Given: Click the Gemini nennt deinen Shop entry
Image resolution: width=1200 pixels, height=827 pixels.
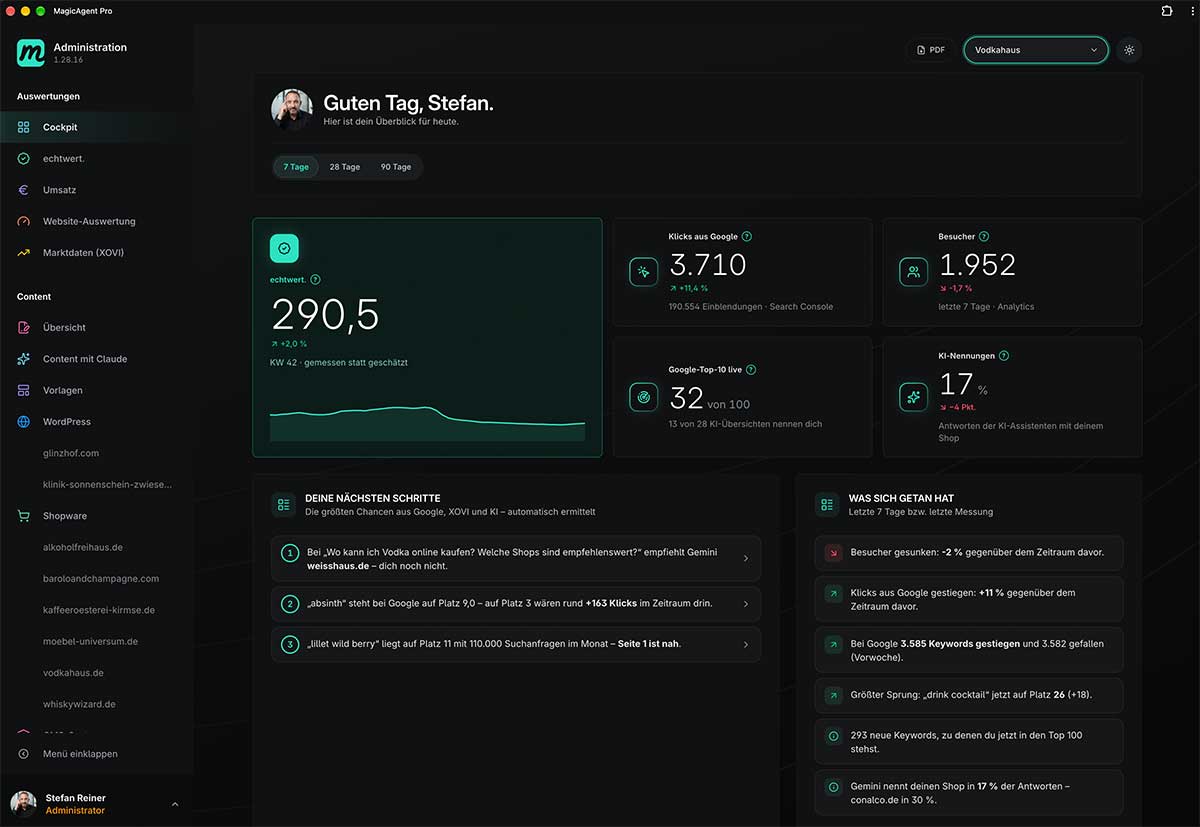Looking at the screenshot, I should pyautogui.click(x=969, y=793).
